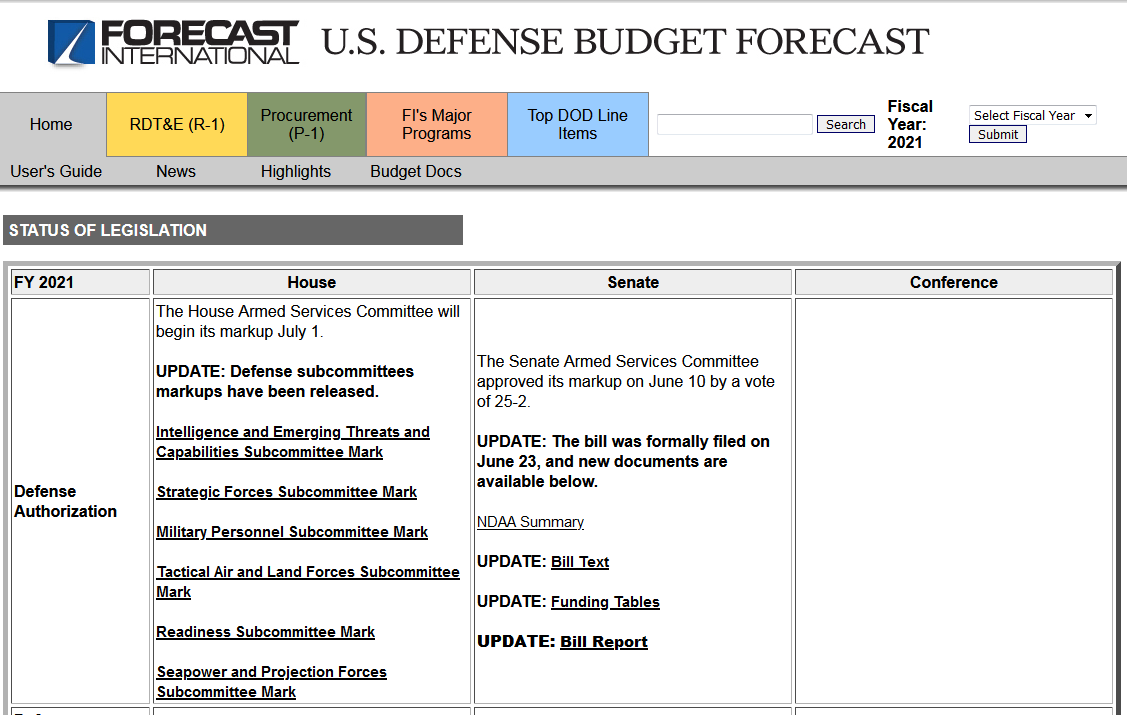Select News from the menu bar
Viewport: 1127px width, 715px height.
[x=175, y=171]
